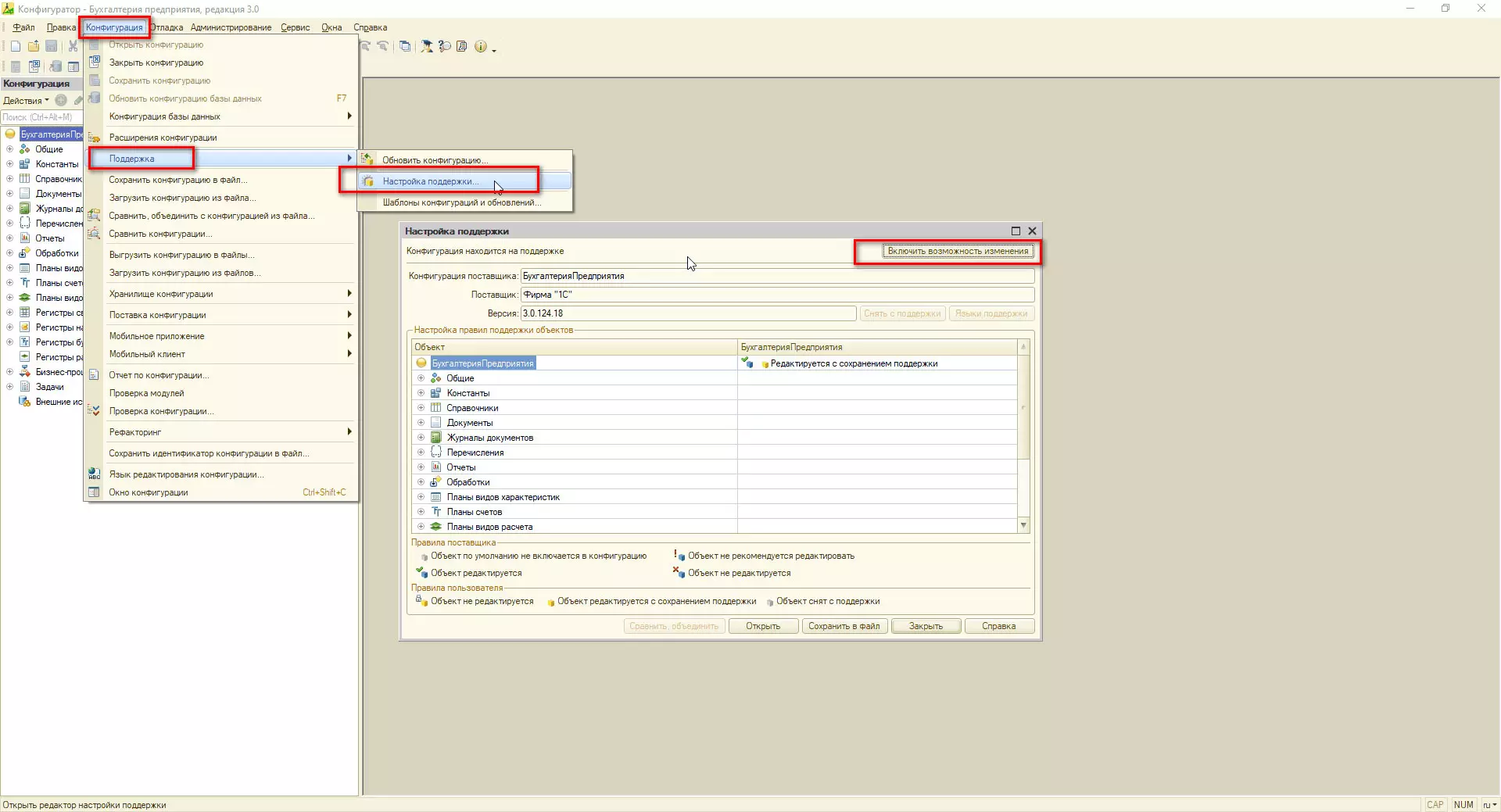Click the new document toolbar icon

tap(16, 46)
